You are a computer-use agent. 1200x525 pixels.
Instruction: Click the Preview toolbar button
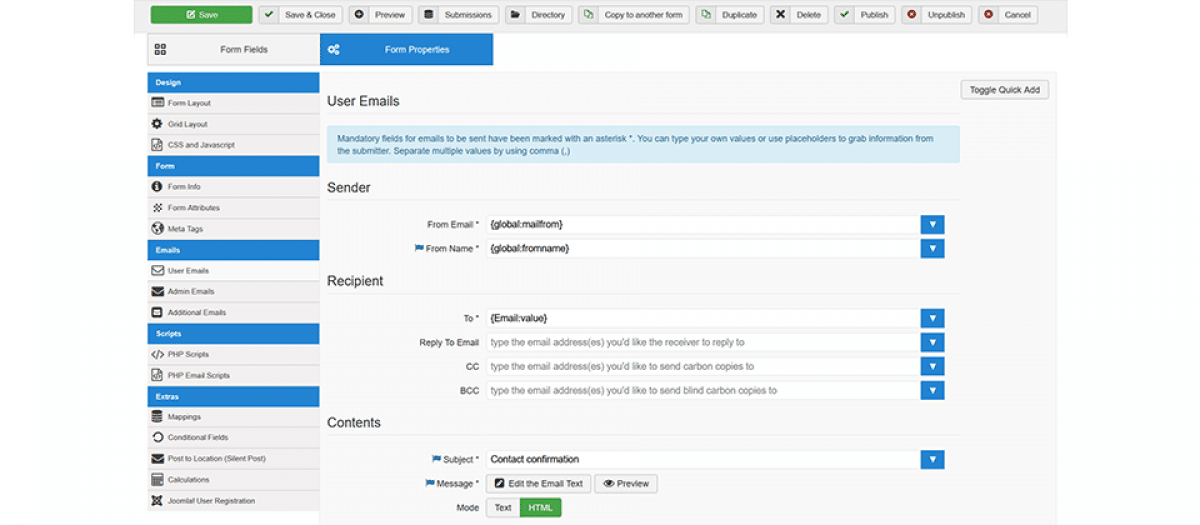tap(380, 15)
